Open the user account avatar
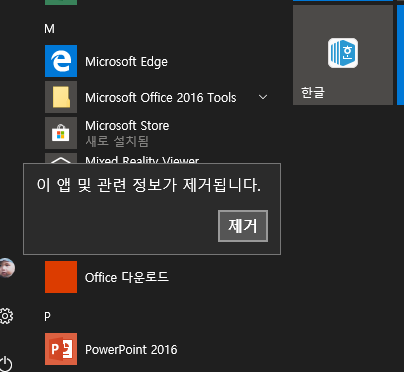This screenshot has height=372, width=404. pyautogui.click(x=7, y=268)
